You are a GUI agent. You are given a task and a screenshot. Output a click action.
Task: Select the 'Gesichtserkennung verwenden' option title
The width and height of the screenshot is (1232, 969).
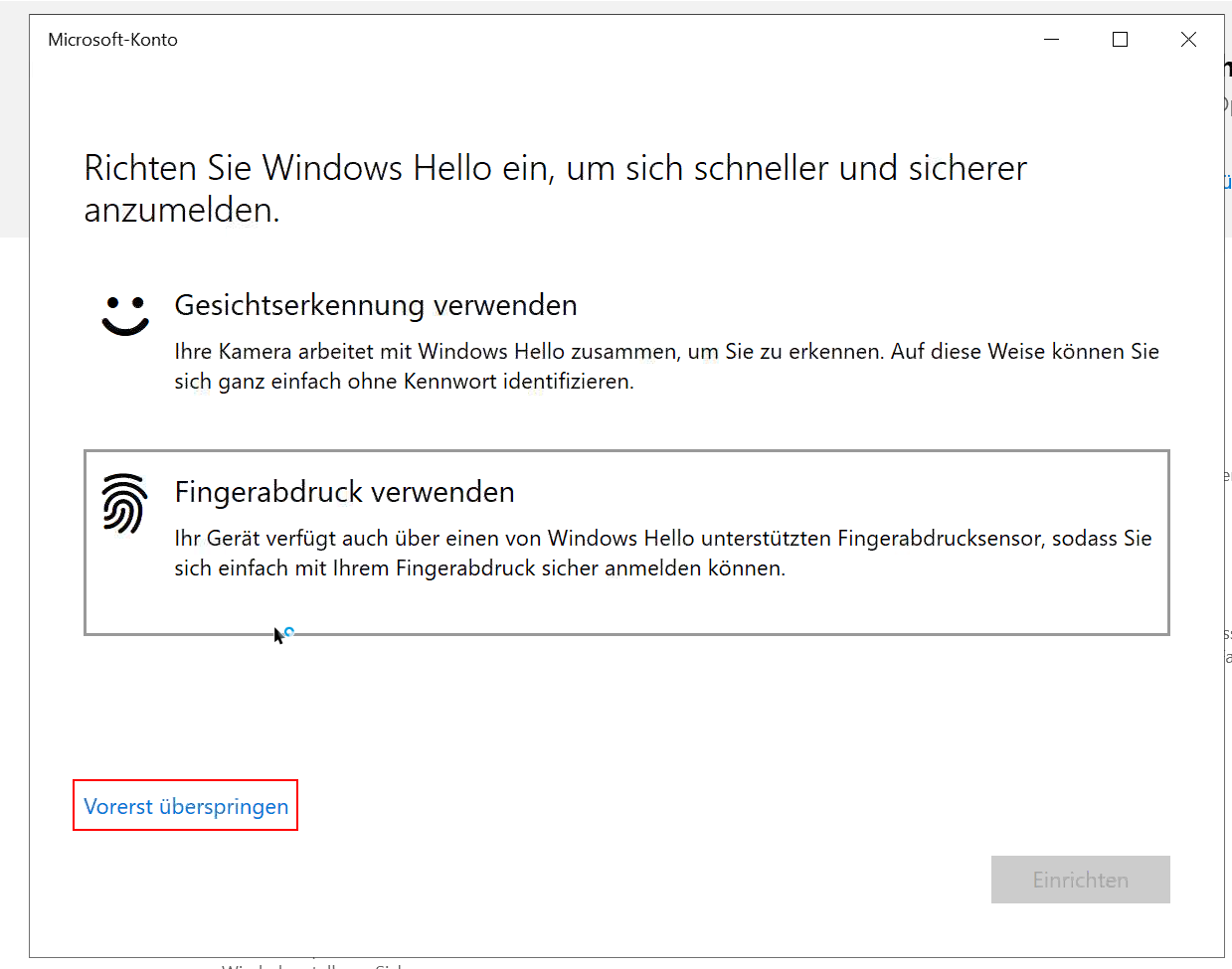point(375,305)
